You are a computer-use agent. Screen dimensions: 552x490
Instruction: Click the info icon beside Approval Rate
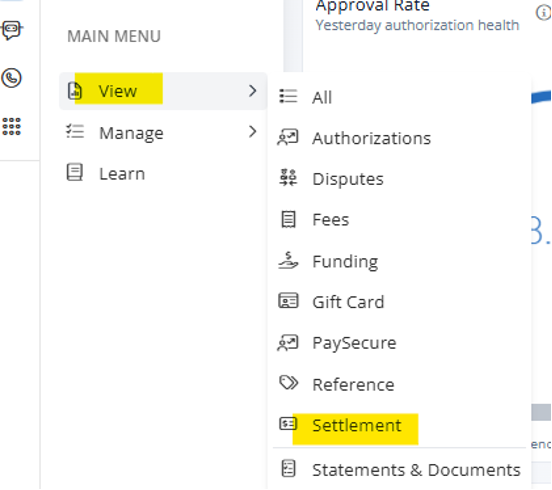tap(543, 13)
